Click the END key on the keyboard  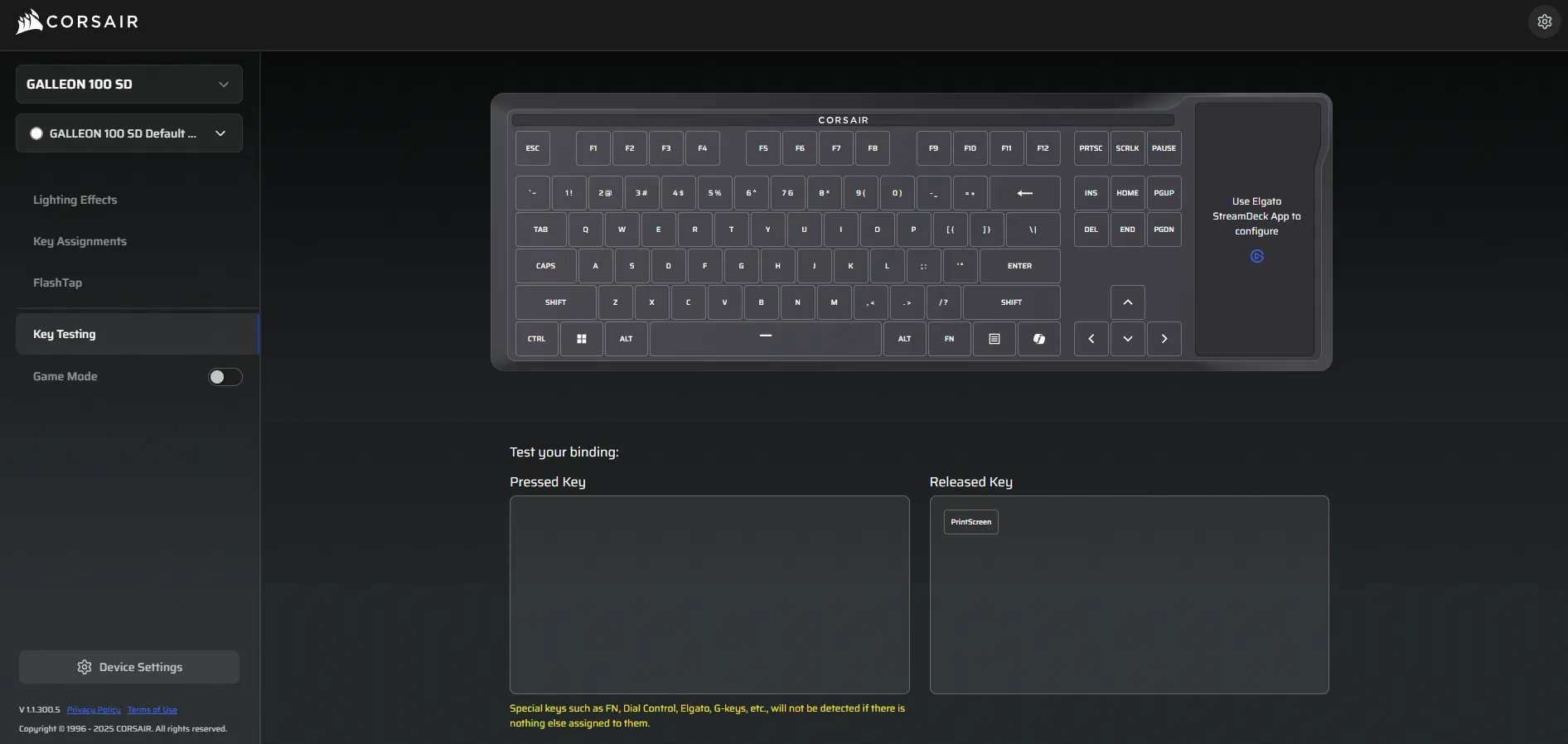1128,229
